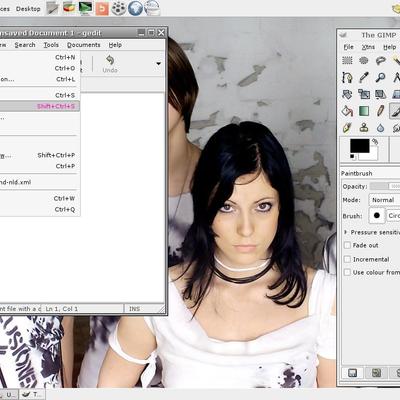Click the Ln 1, Col 1 status text

(62, 309)
